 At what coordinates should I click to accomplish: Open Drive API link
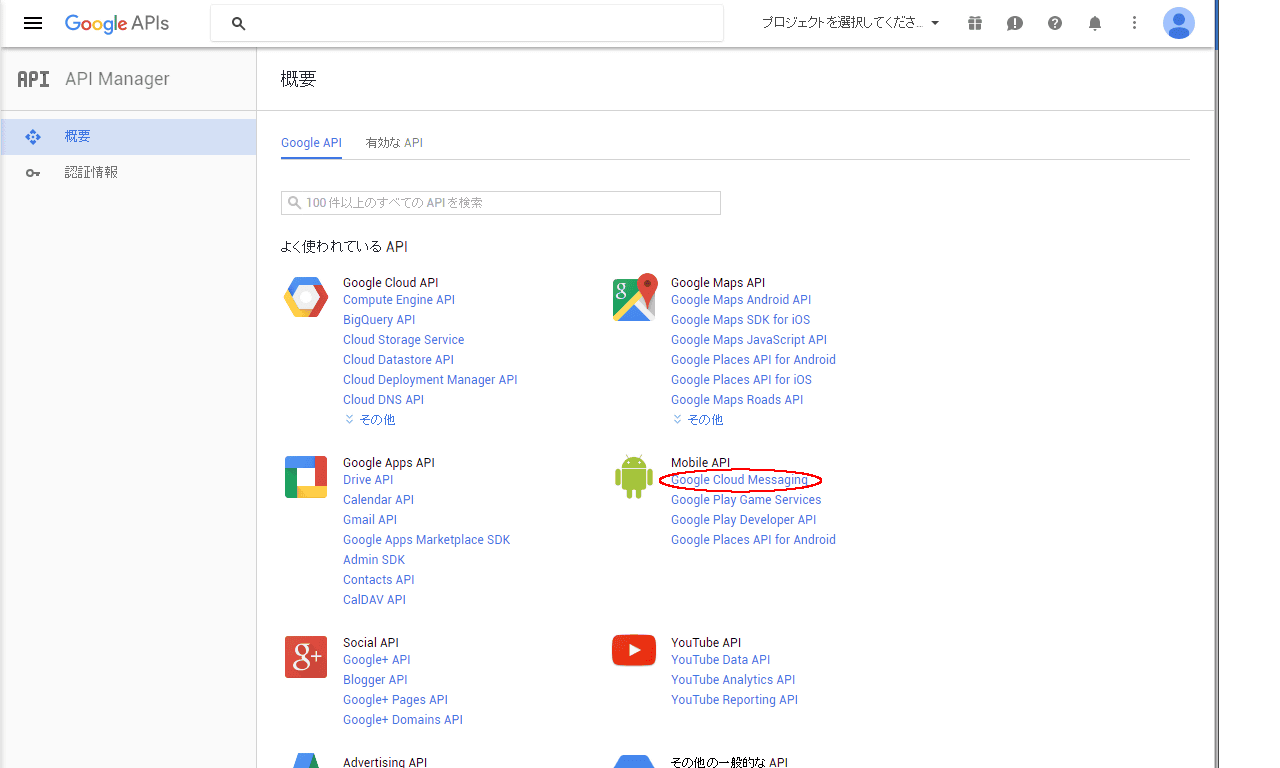[368, 480]
